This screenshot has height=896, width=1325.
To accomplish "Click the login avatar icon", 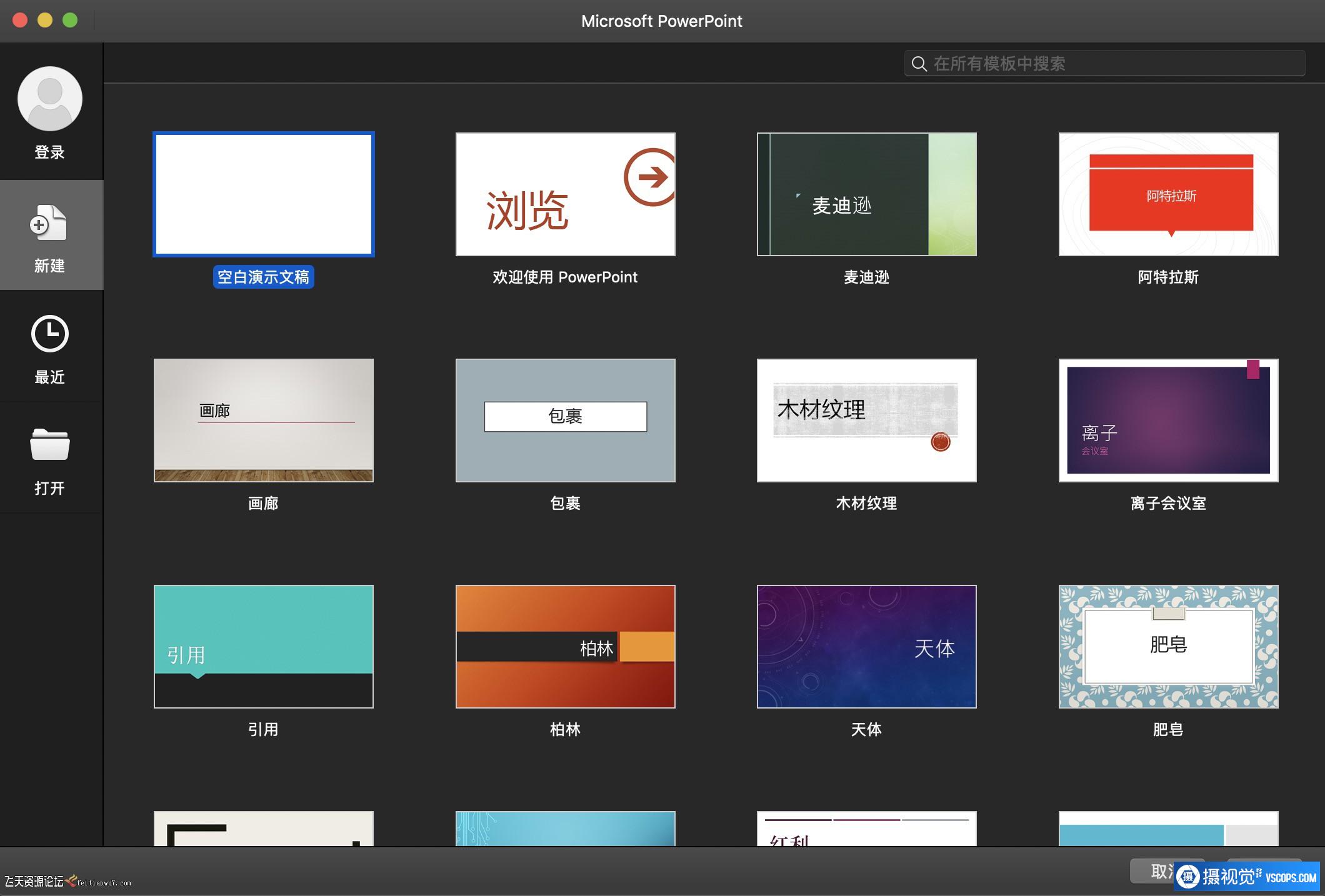I will click(x=50, y=99).
